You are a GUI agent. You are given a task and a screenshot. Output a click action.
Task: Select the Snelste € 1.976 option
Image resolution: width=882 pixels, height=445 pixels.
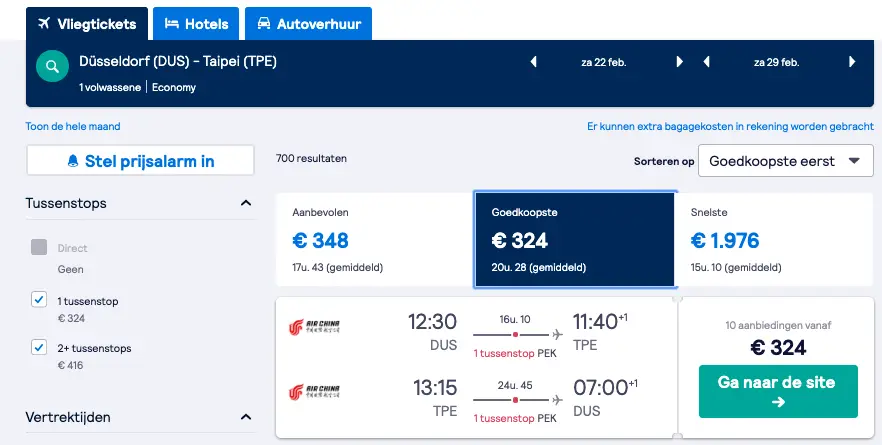[x=774, y=240]
